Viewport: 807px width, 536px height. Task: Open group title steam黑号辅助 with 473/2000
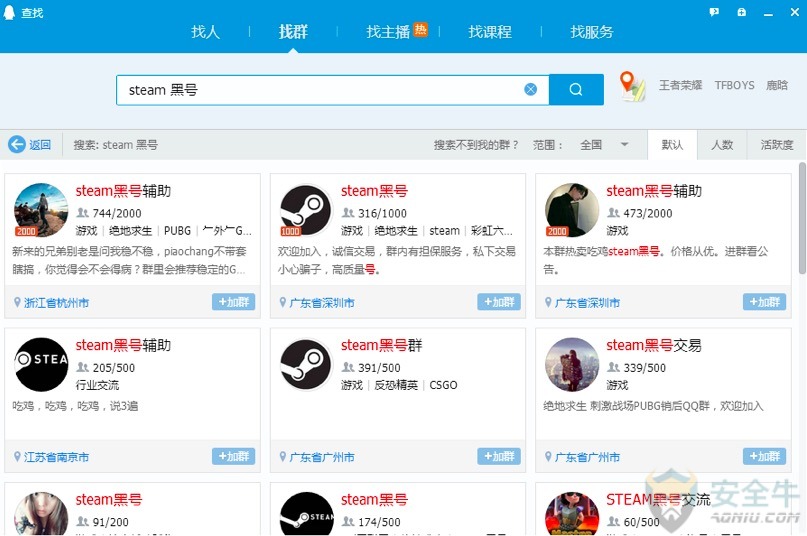(x=654, y=191)
